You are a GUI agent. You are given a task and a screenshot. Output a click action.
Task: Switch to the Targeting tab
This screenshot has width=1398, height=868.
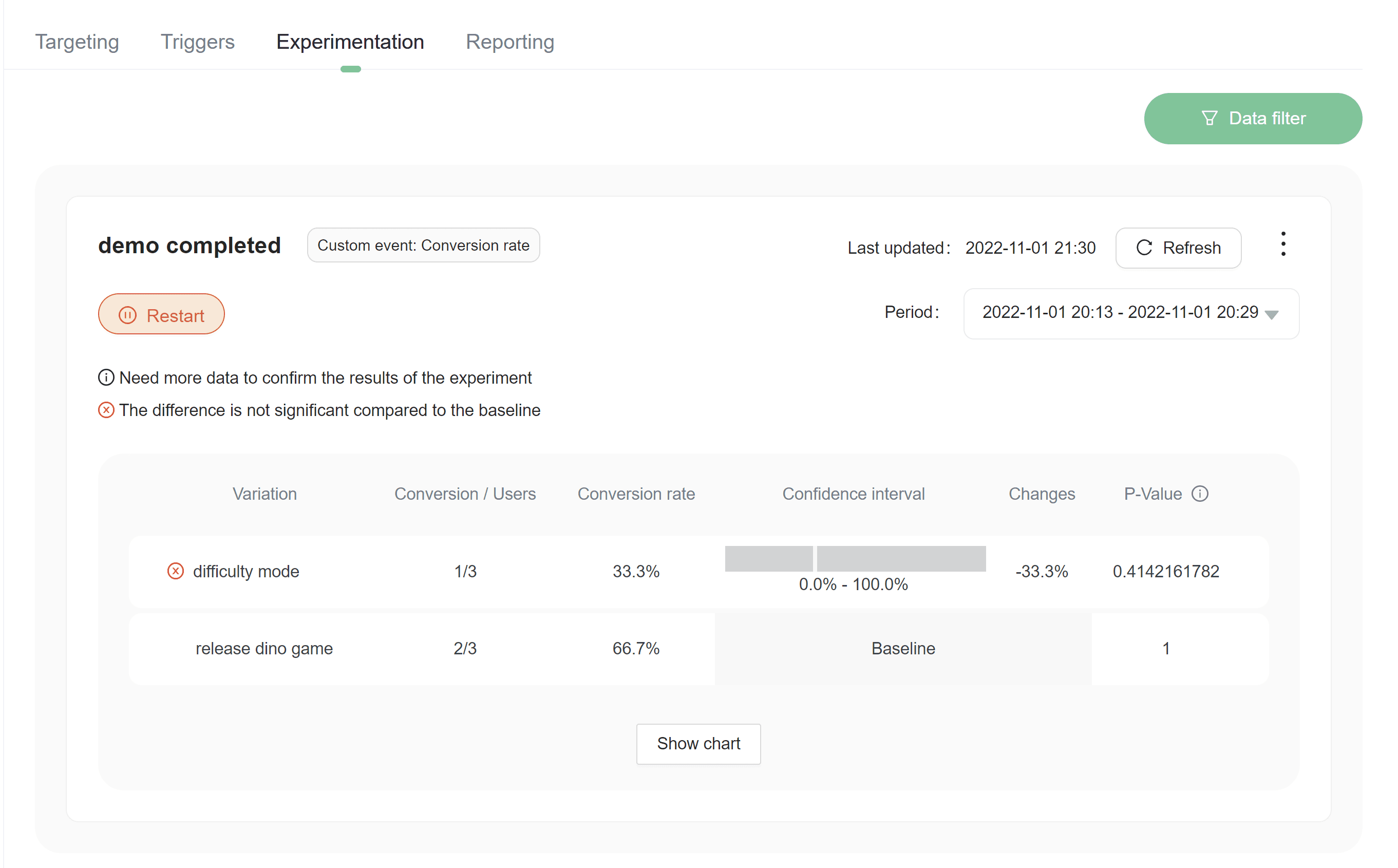pyautogui.click(x=77, y=42)
